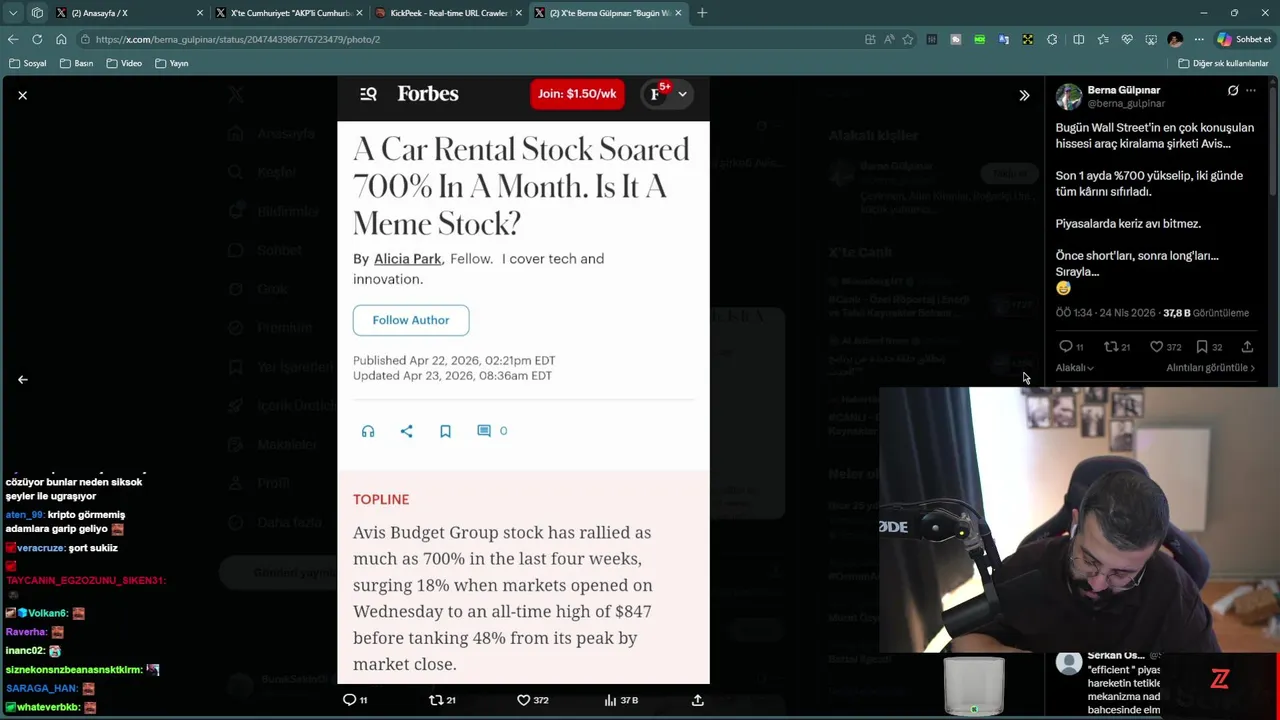Viewport: 1280px width, 720px height.
Task: Open the Sosyal bookmarks folder
Action: [28, 63]
